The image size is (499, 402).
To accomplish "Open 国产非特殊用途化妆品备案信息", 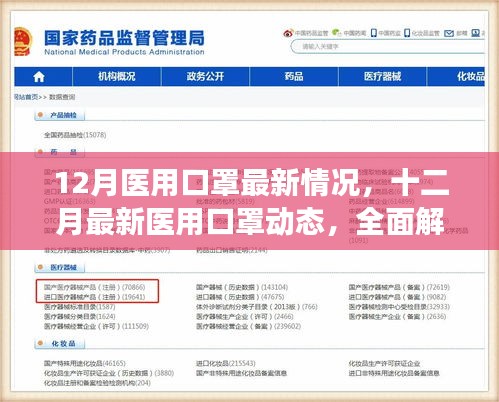I will pyautogui.click(x=241, y=373).
